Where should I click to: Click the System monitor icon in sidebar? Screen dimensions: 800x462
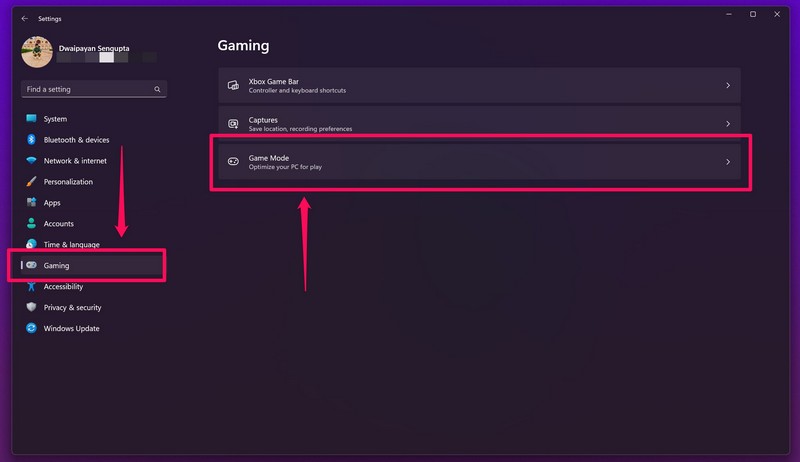(x=31, y=119)
